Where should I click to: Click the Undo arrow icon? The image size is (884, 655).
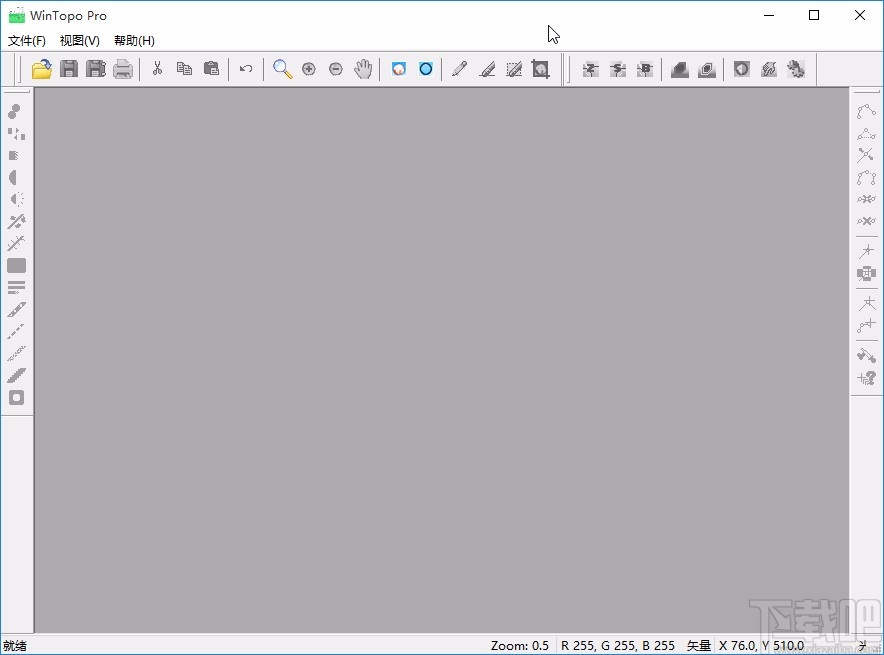(246, 69)
